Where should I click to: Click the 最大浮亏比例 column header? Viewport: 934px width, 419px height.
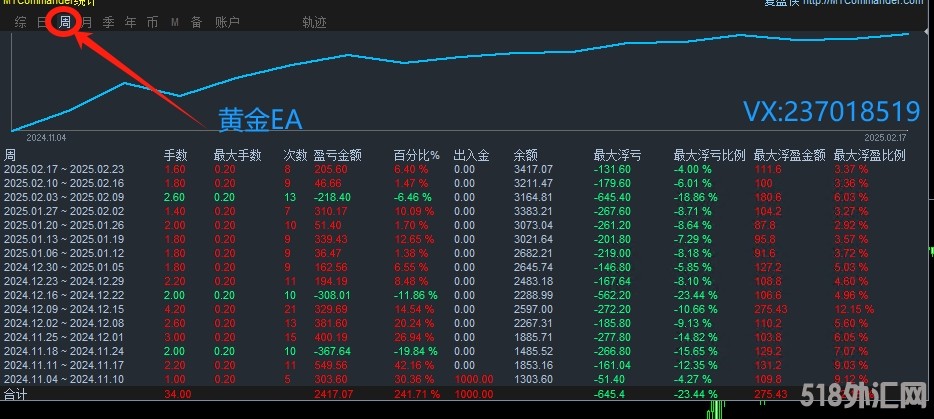(709, 156)
